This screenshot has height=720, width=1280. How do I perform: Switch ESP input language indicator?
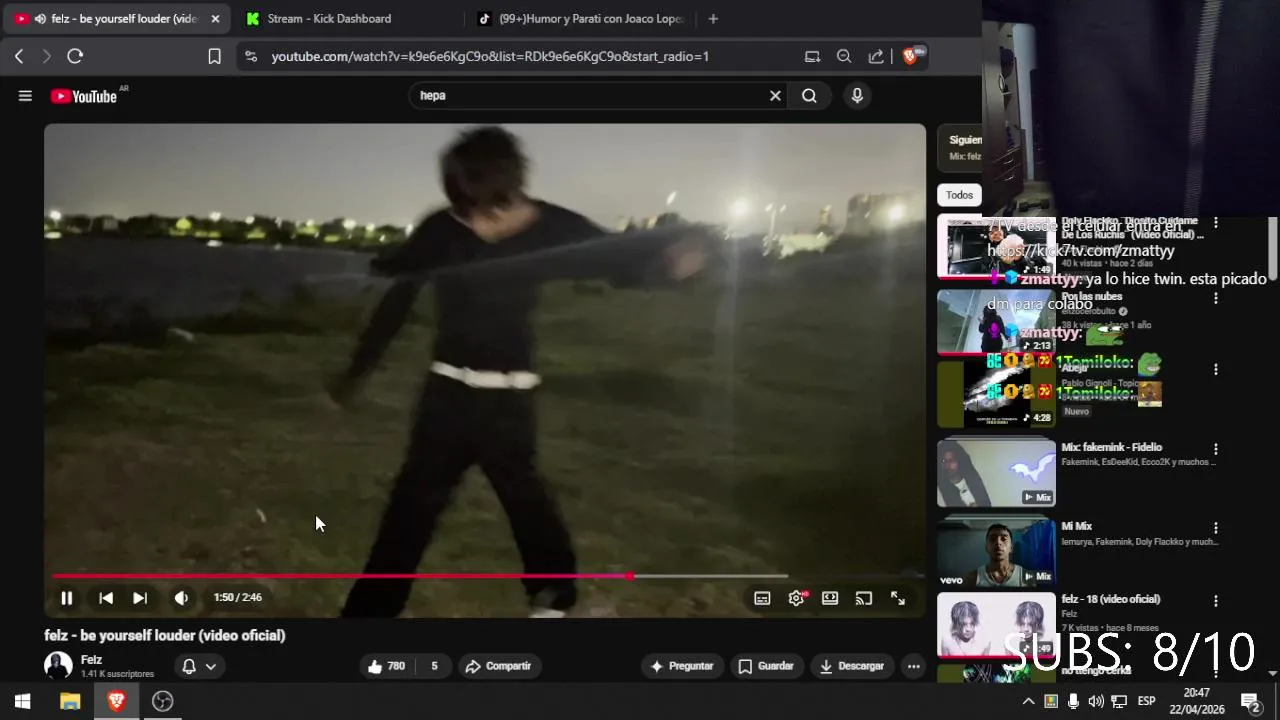coord(1146,701)
